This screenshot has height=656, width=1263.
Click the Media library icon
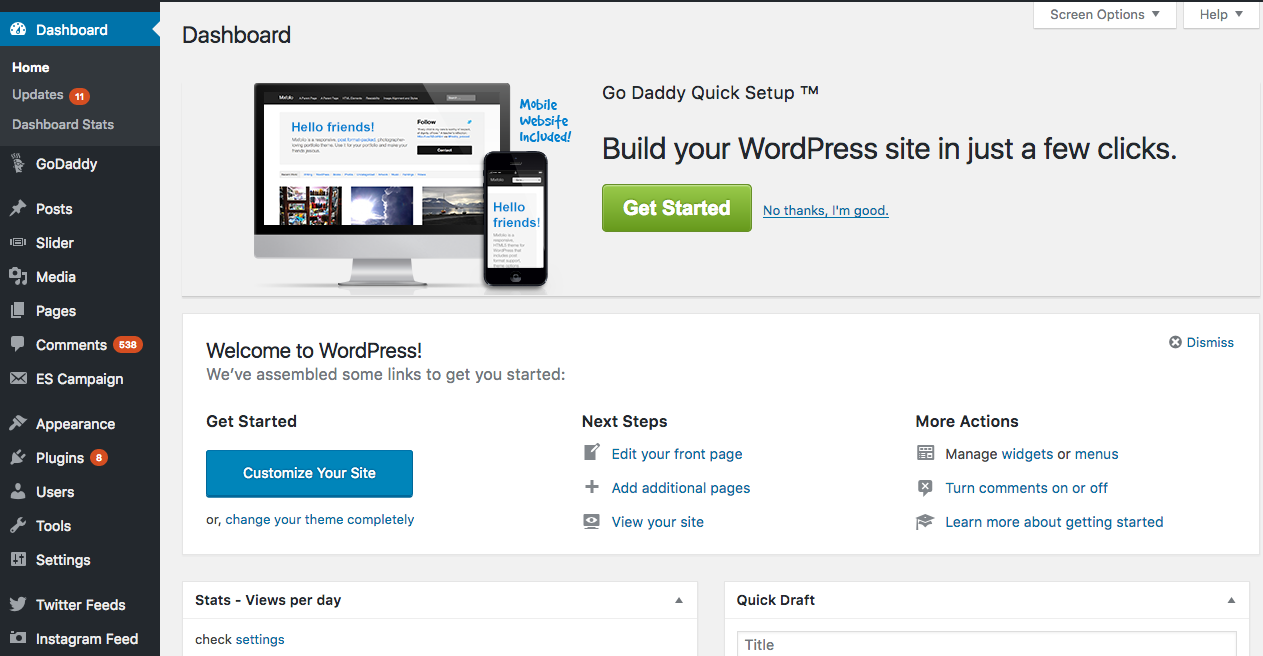tap(18, 277)
